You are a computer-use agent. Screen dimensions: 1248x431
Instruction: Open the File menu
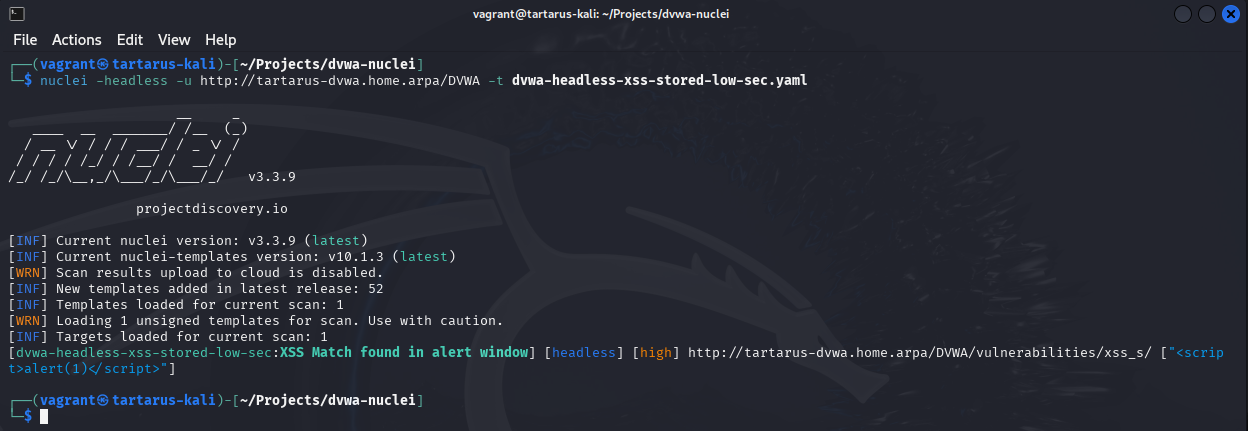(25, 40)
